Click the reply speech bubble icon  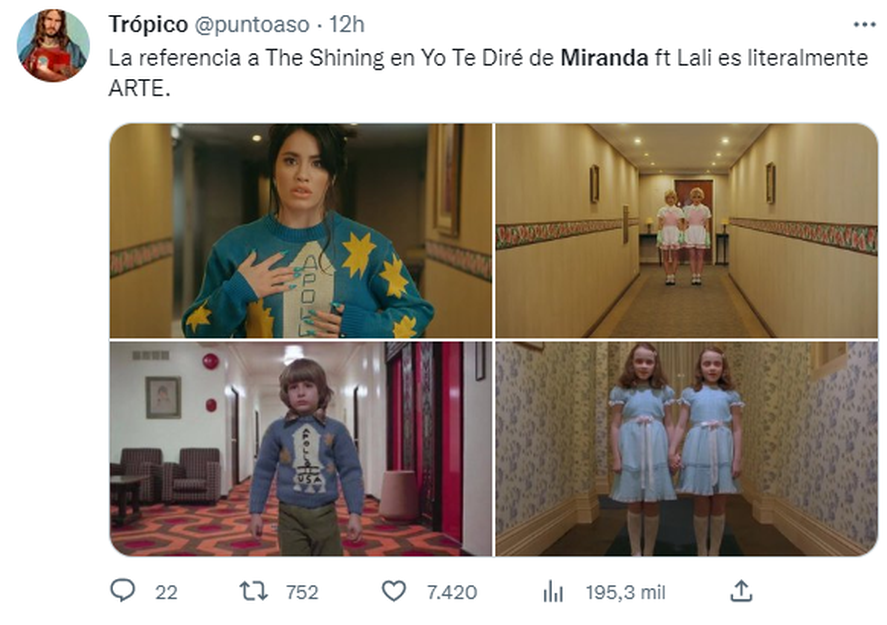(x=122, y=591)
